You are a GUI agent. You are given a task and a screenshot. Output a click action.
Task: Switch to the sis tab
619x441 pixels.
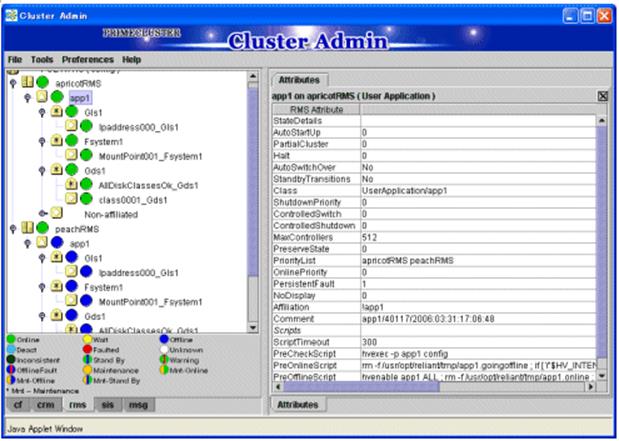tap(107, 405)
